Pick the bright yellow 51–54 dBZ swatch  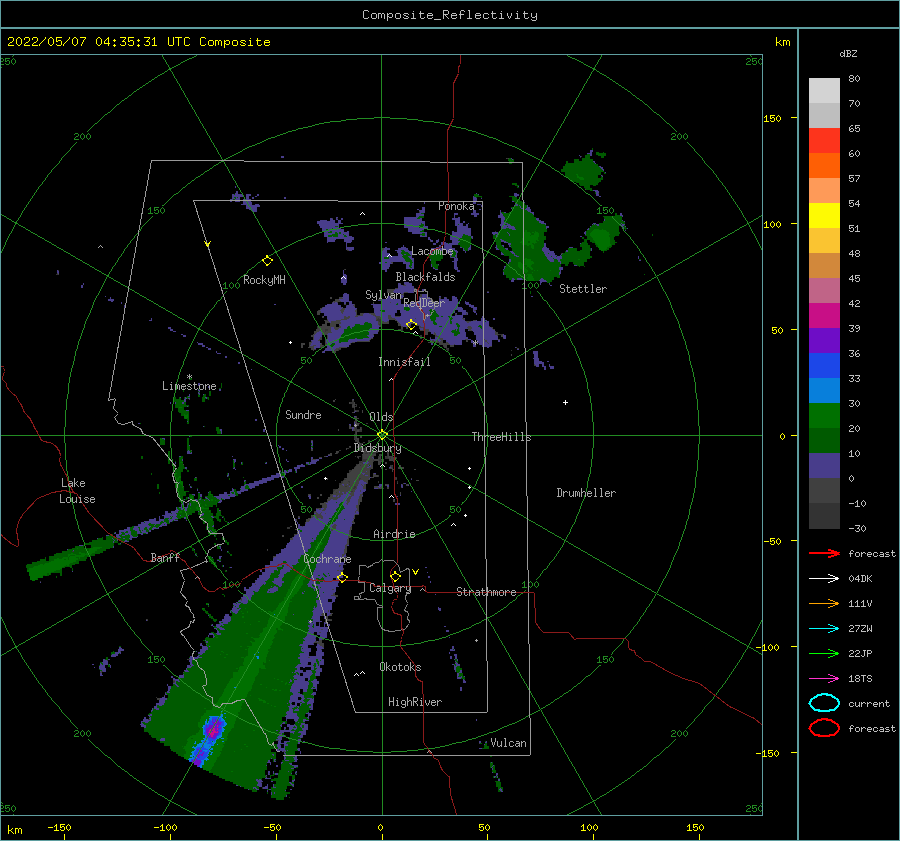pos(824,215)
